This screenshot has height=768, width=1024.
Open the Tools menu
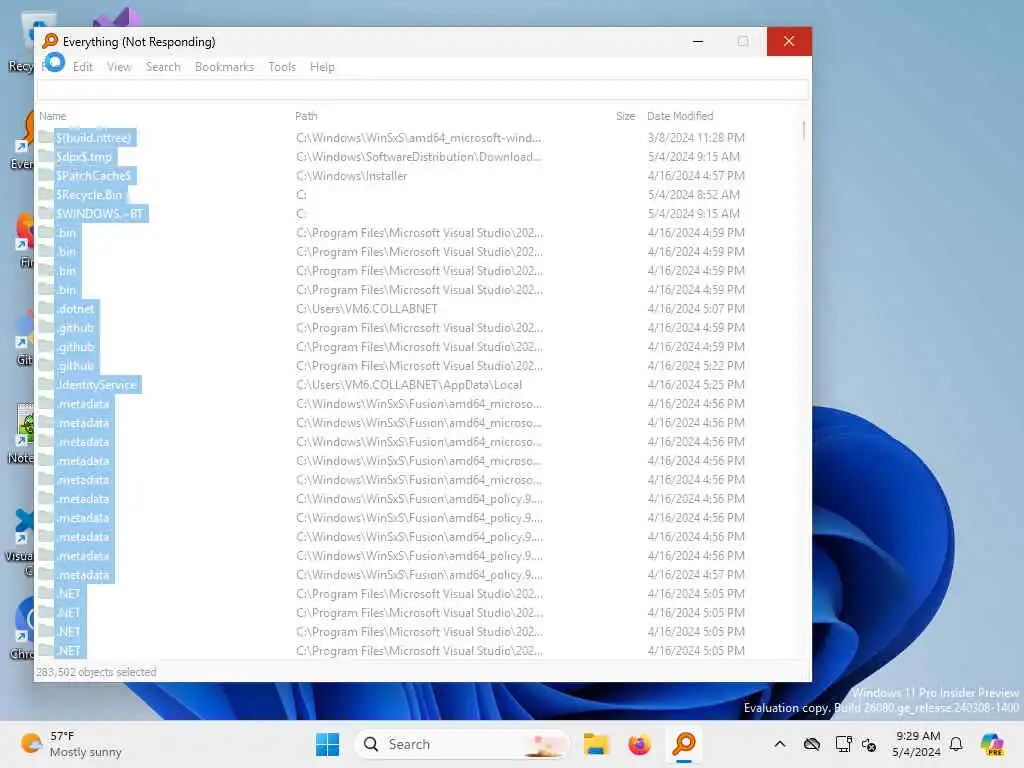tap(281, 67)
